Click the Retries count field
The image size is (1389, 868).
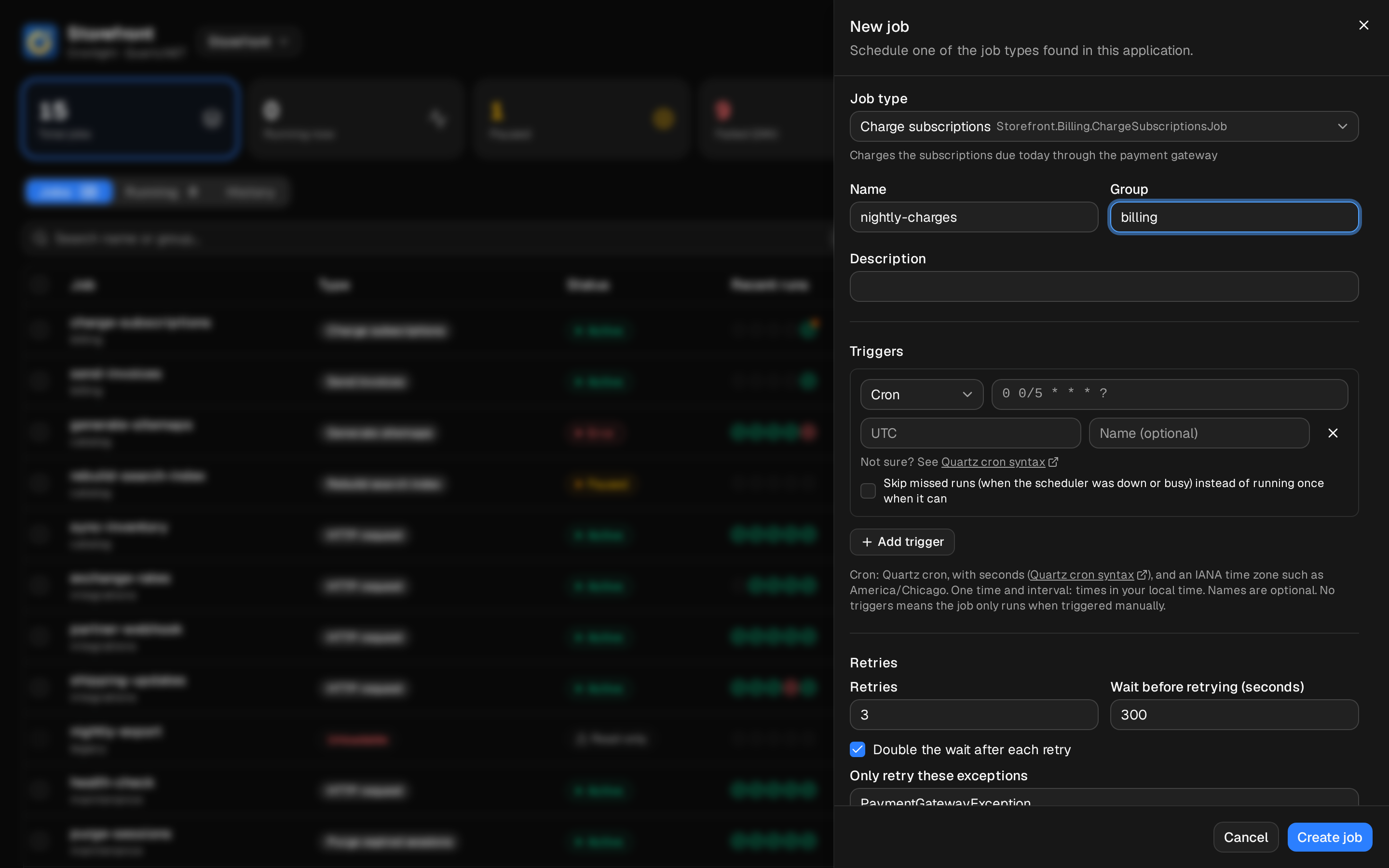point(973,715)
